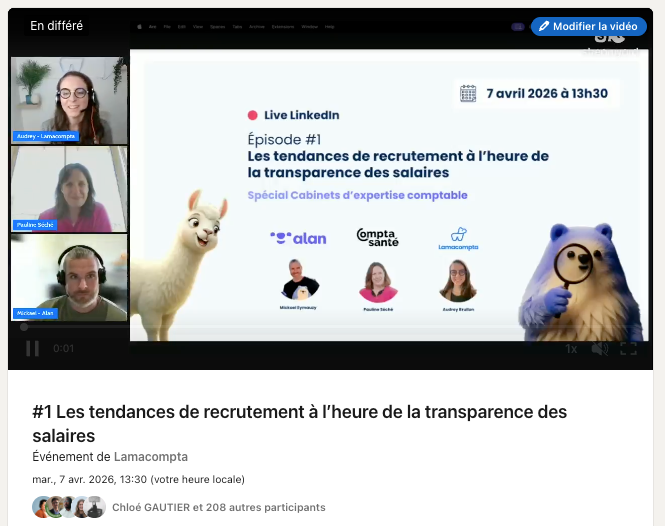Click the Pauline Séché webcam tile

(x=69, y=189)
